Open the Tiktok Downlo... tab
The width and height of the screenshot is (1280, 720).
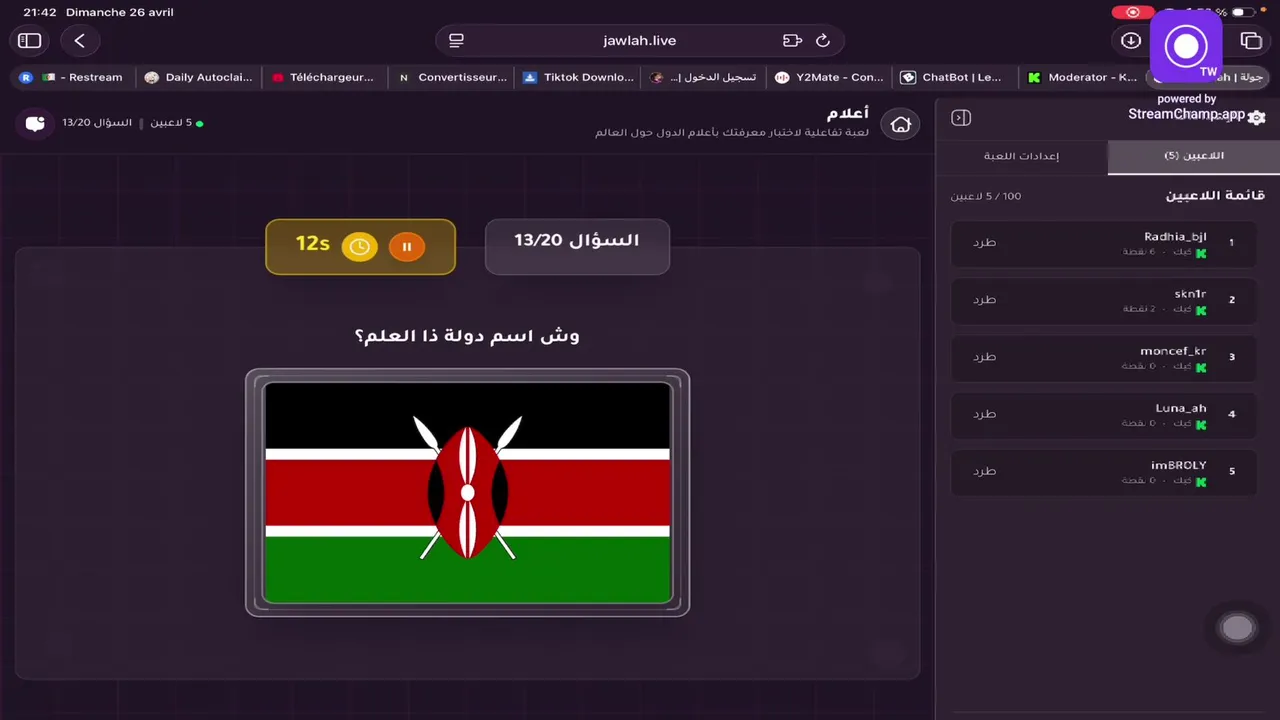tap(578, 77)
